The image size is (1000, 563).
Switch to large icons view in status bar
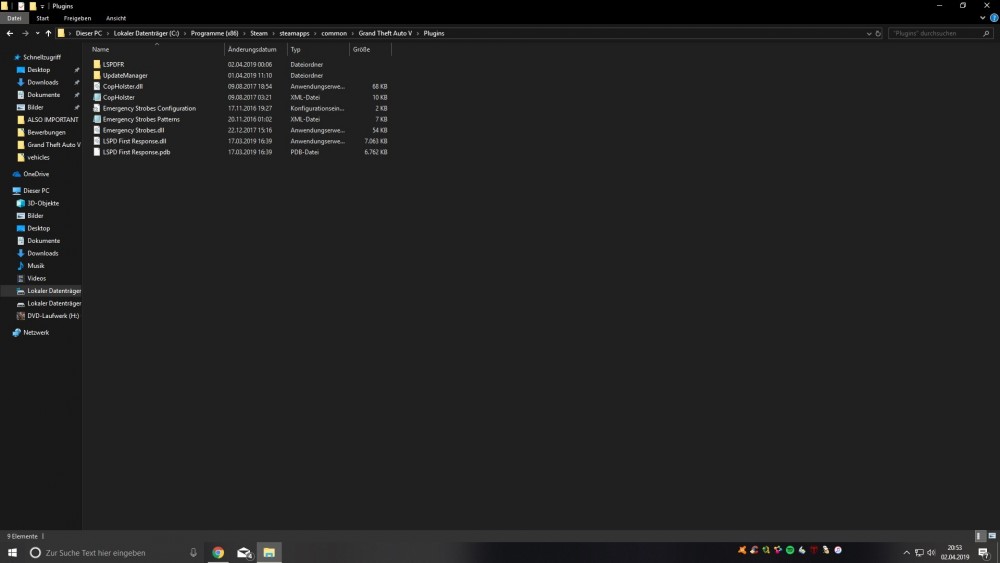tap(992, 536)
